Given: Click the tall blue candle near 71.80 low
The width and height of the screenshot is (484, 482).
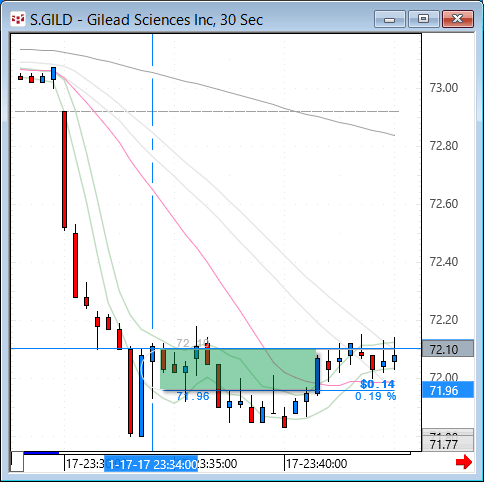Looking at the screenshot, I should point(142,396).
